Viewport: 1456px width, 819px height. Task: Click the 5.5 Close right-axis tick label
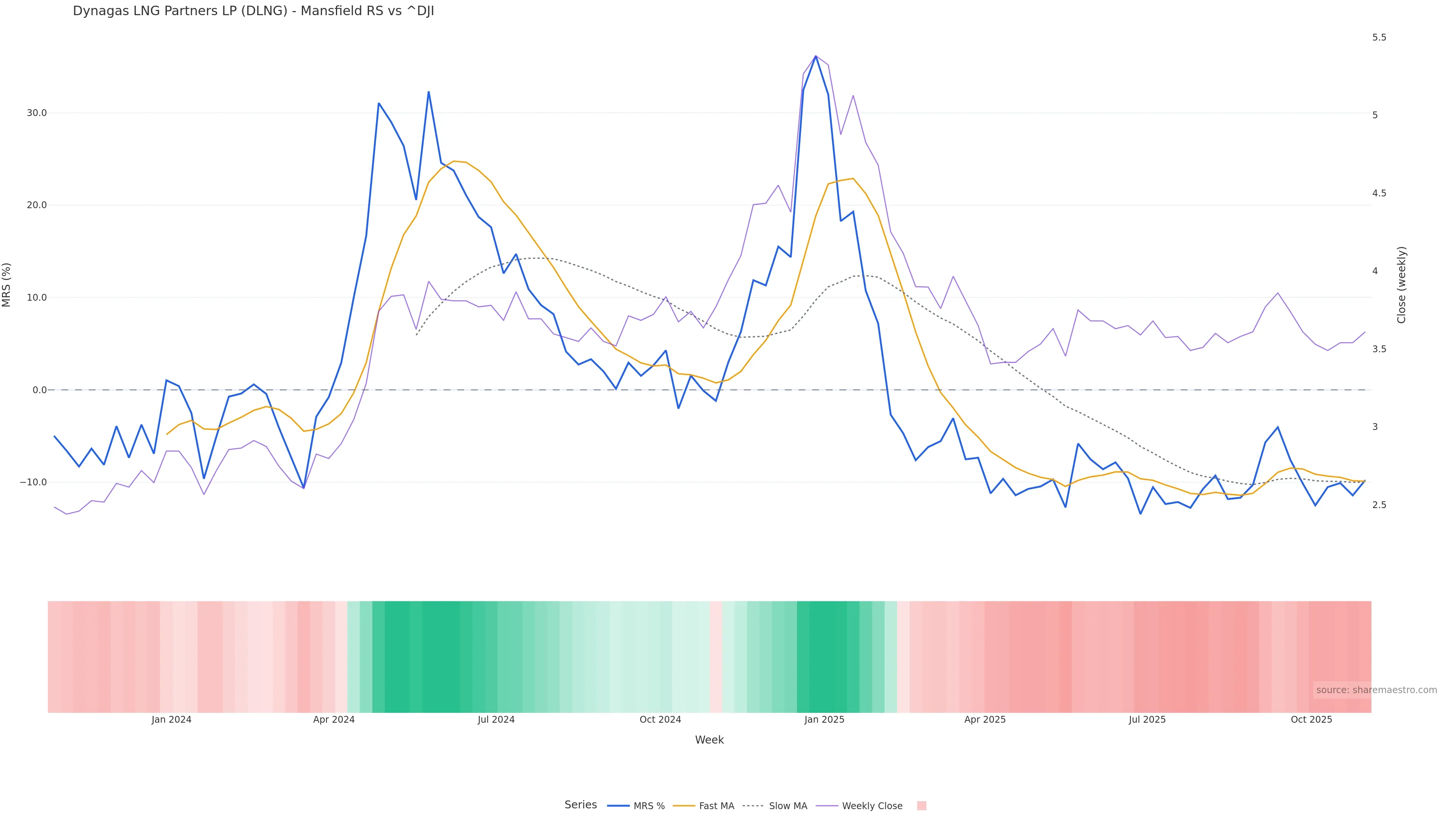tap(1379, 37)
